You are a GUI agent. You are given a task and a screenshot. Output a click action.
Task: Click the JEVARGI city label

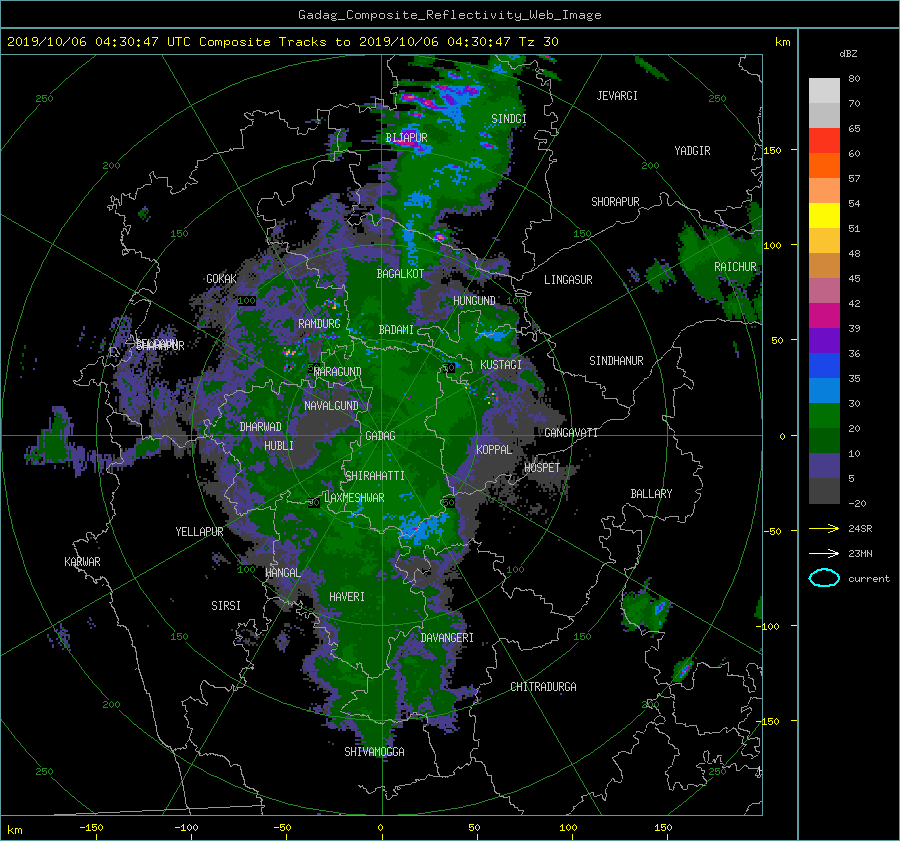[x=617, y=96]
